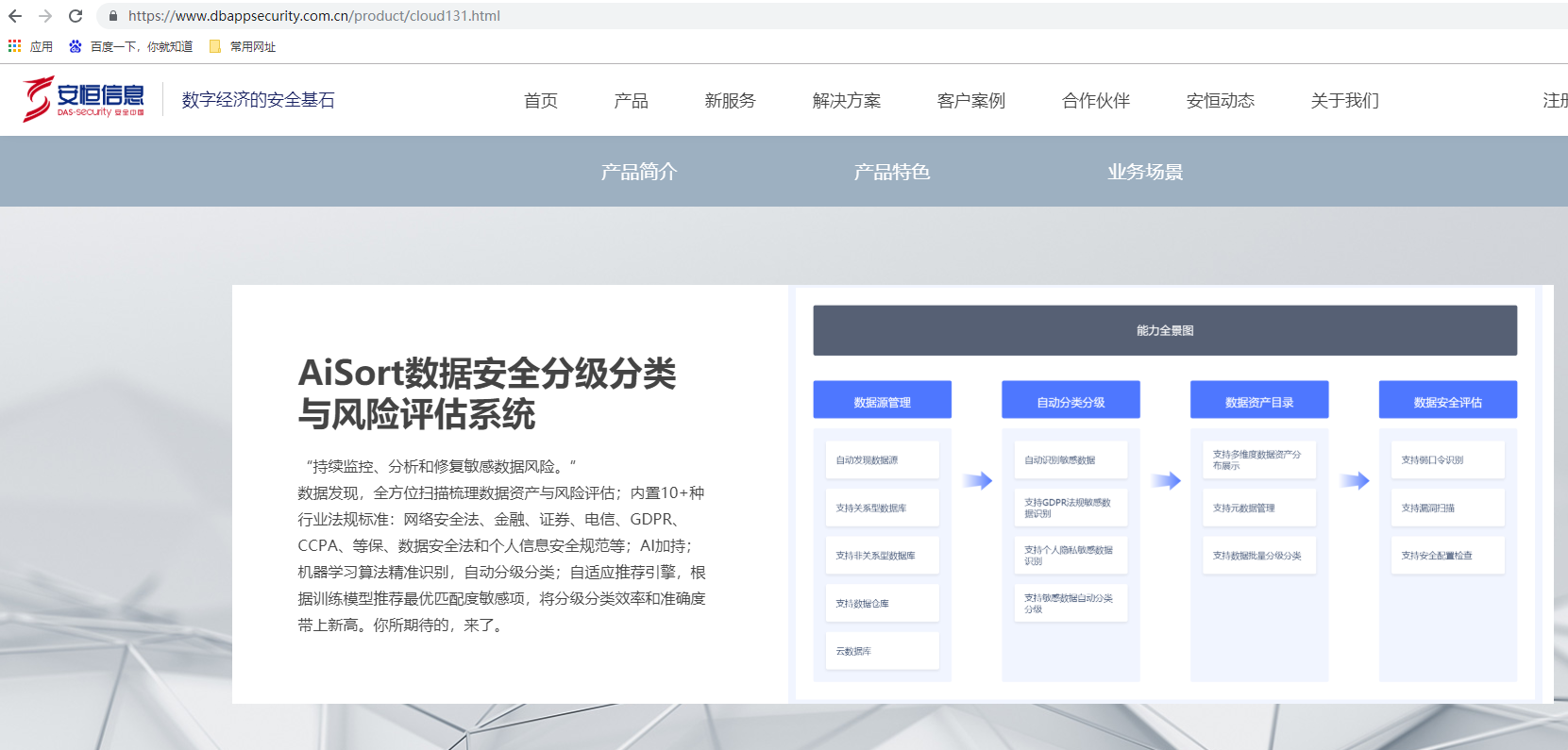Click the 自动分类分级 blue header box
The width and height of the screenshot is (1568, 750).
pyautogui.click(x=1071, y=399)
